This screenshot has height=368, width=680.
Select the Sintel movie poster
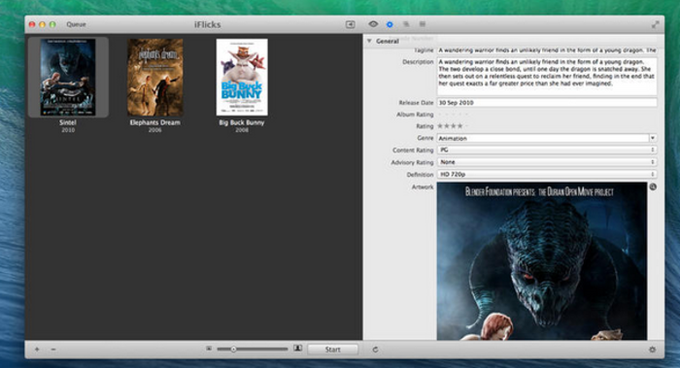point(68,77)
